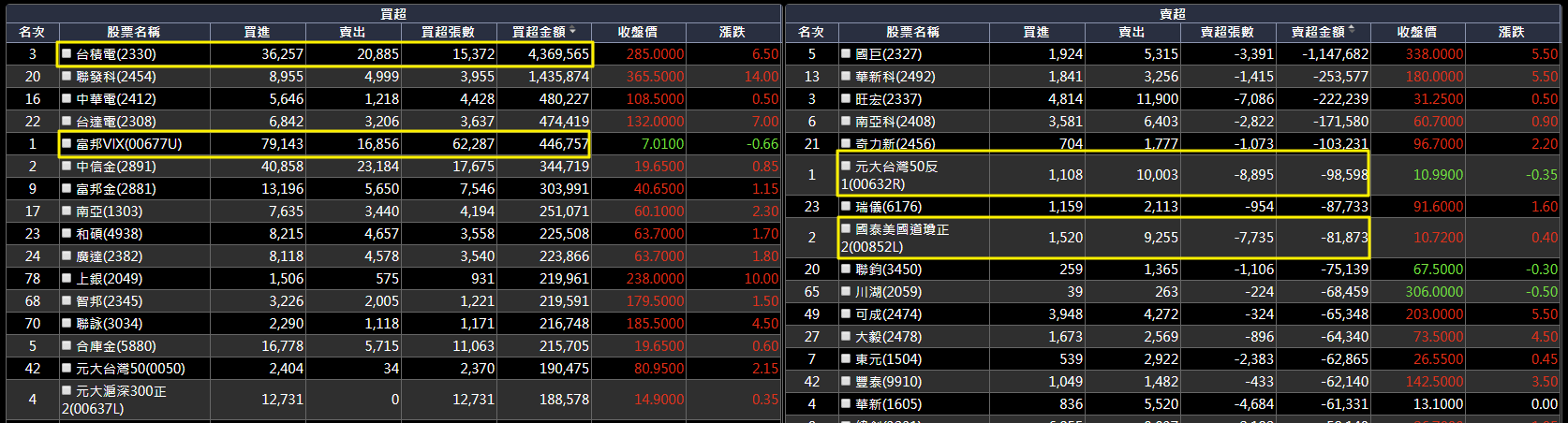The height and width of the screenshot is (423, 1568).
Task: Check the 川湖(2059) checkbox
Action: [846, 291]
